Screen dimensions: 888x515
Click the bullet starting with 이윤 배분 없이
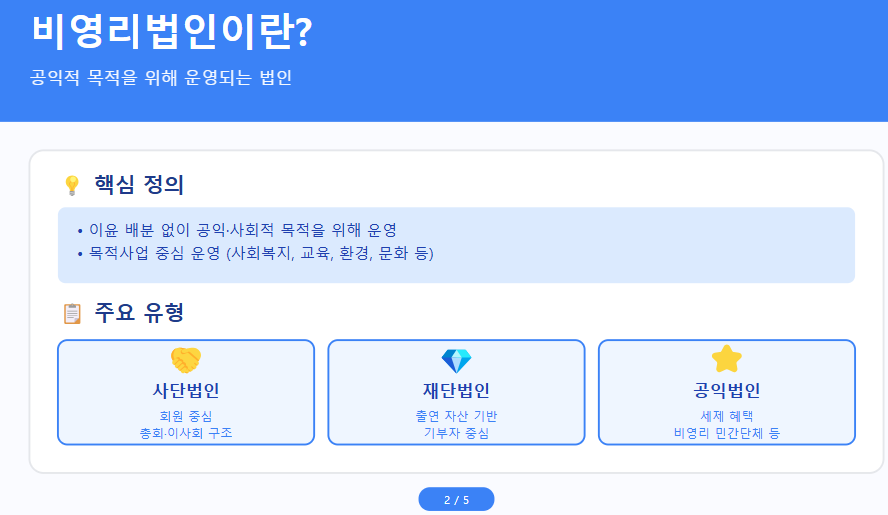coord(243,230)
